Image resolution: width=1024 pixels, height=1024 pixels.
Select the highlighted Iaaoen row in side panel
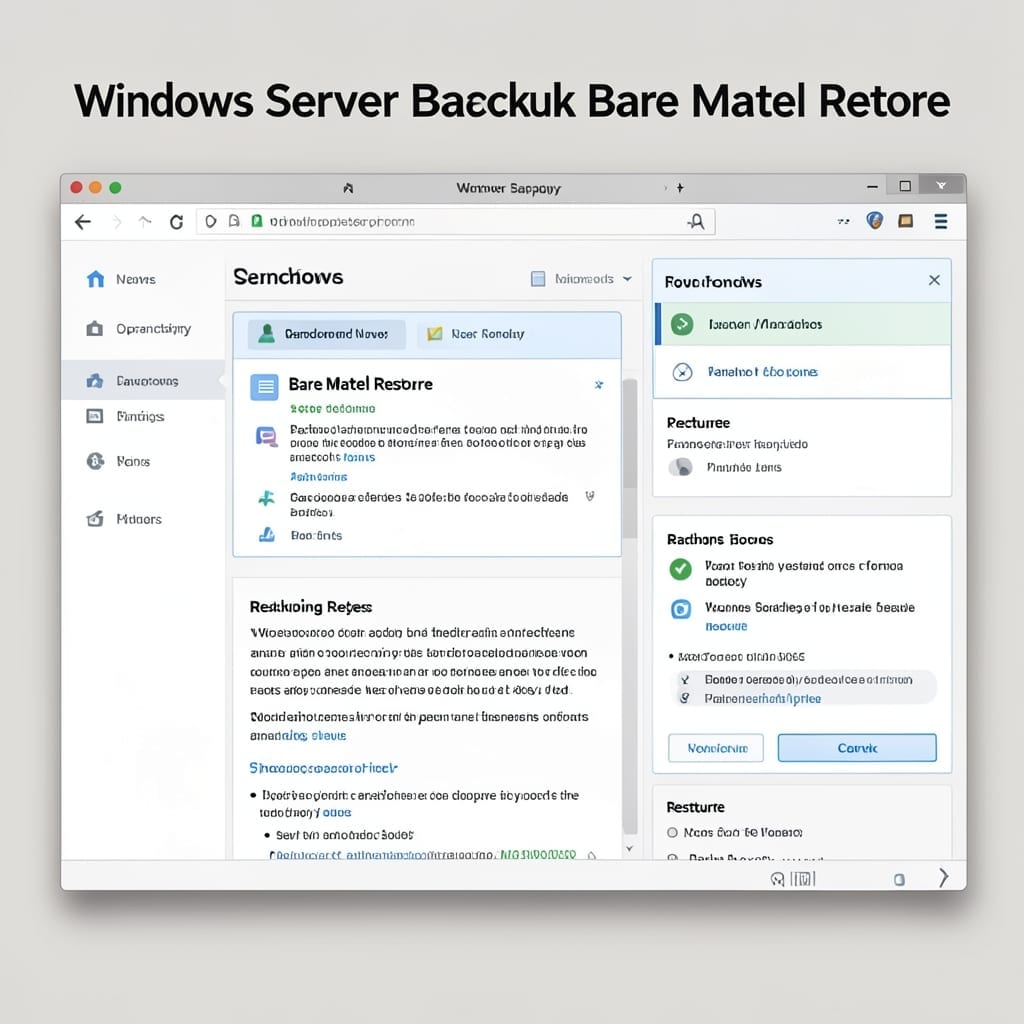(x=802, y=324)
